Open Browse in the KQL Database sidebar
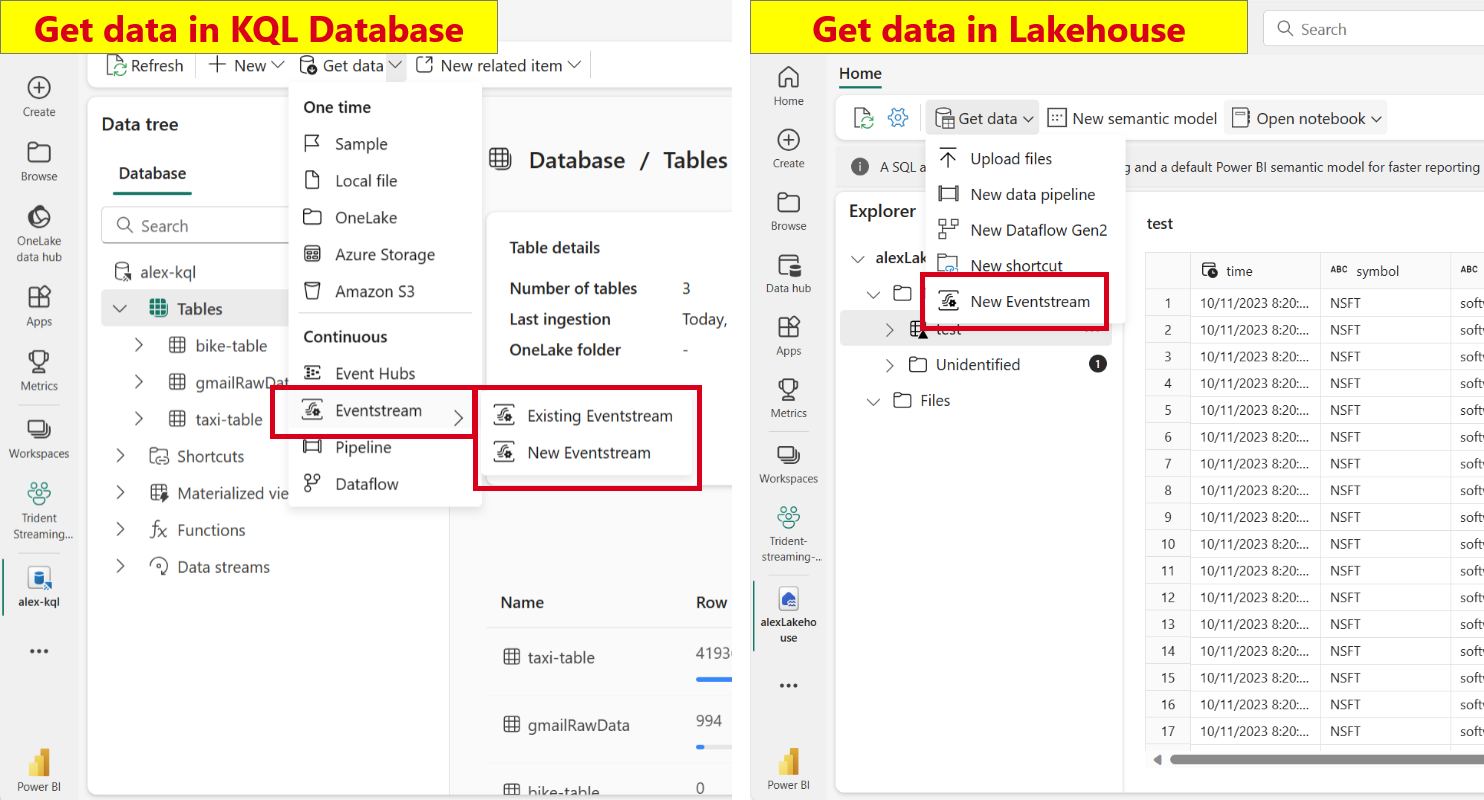This screenshot has width=1484, height=800. [39, 160]
